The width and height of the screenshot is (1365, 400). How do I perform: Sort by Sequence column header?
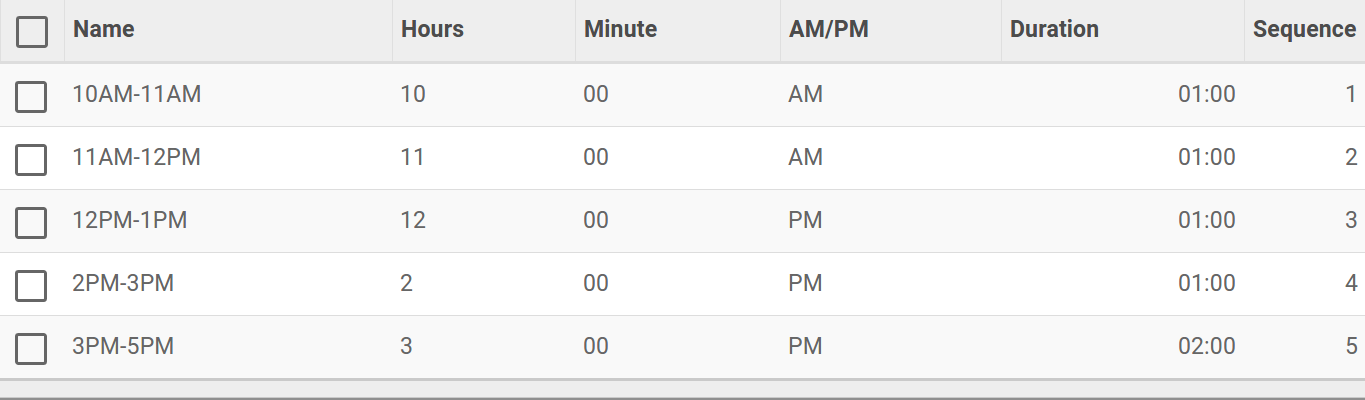click(1305, 29)
